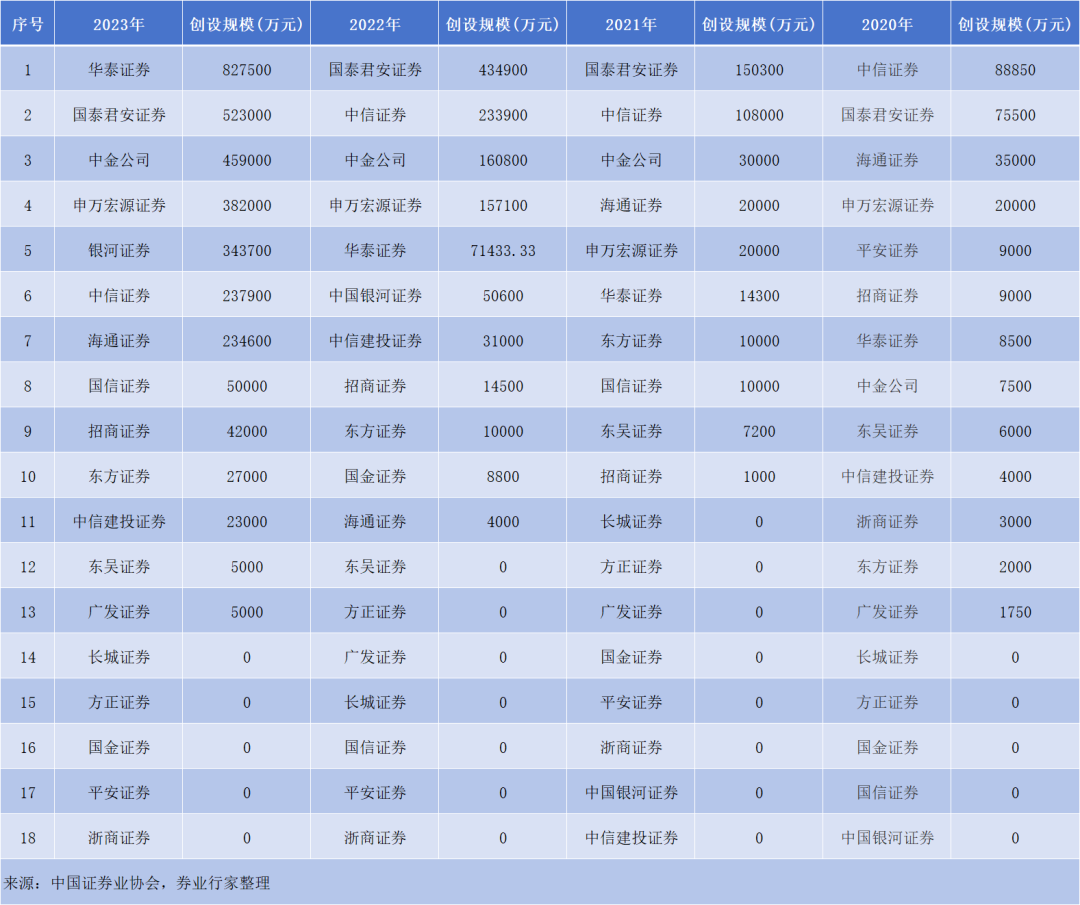The image size is (1080, 905).
Task: Click 长城证券 in the 2021 column
Action: coord(631,522)
